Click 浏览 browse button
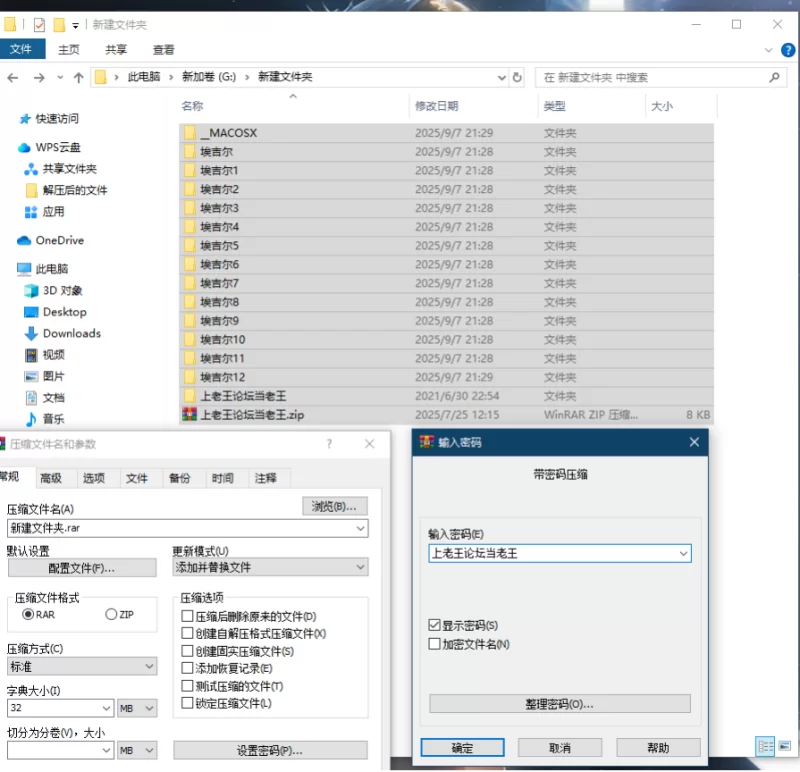The height and width of the screenshot is (772, 800). click(334, 506)
